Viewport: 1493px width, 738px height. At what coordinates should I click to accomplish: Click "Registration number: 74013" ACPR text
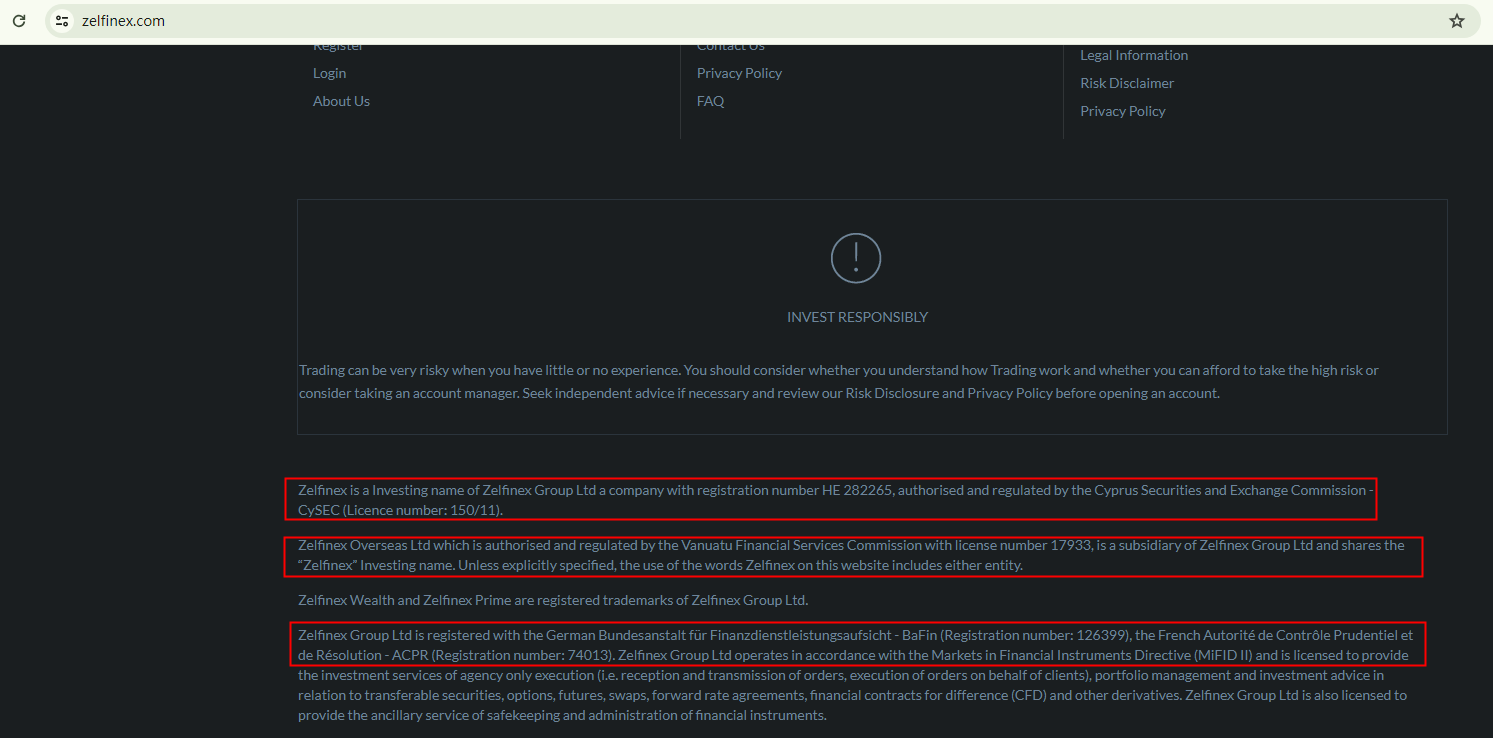tap(520, 655)
